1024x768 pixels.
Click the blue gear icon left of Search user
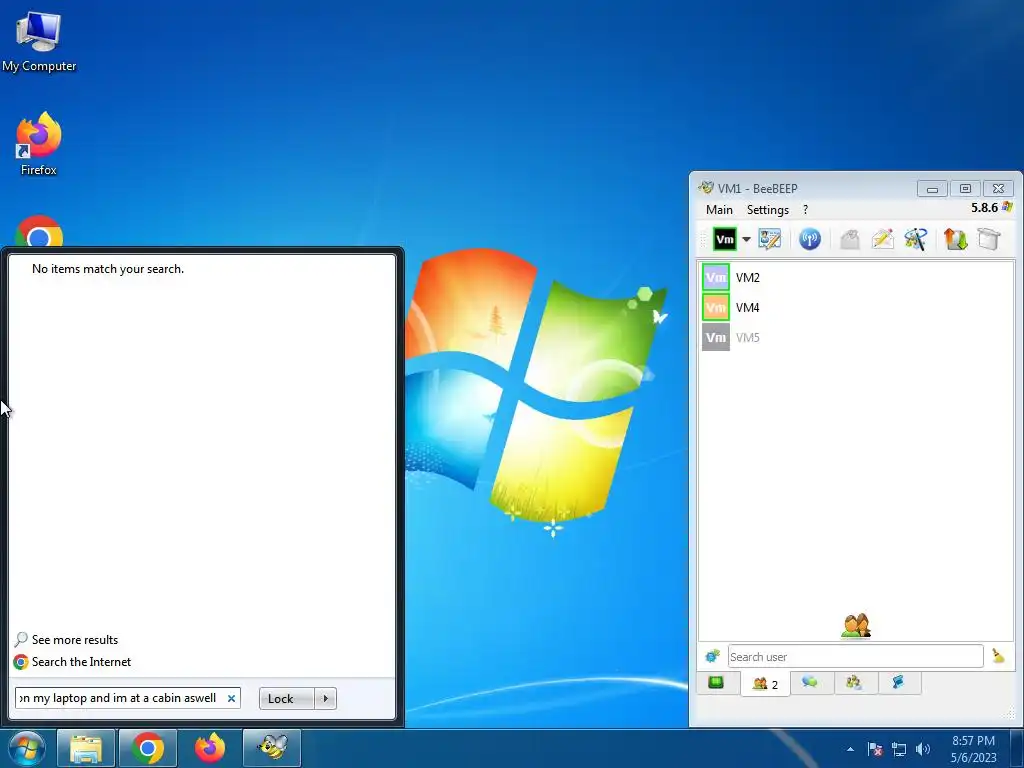point(712,656)
